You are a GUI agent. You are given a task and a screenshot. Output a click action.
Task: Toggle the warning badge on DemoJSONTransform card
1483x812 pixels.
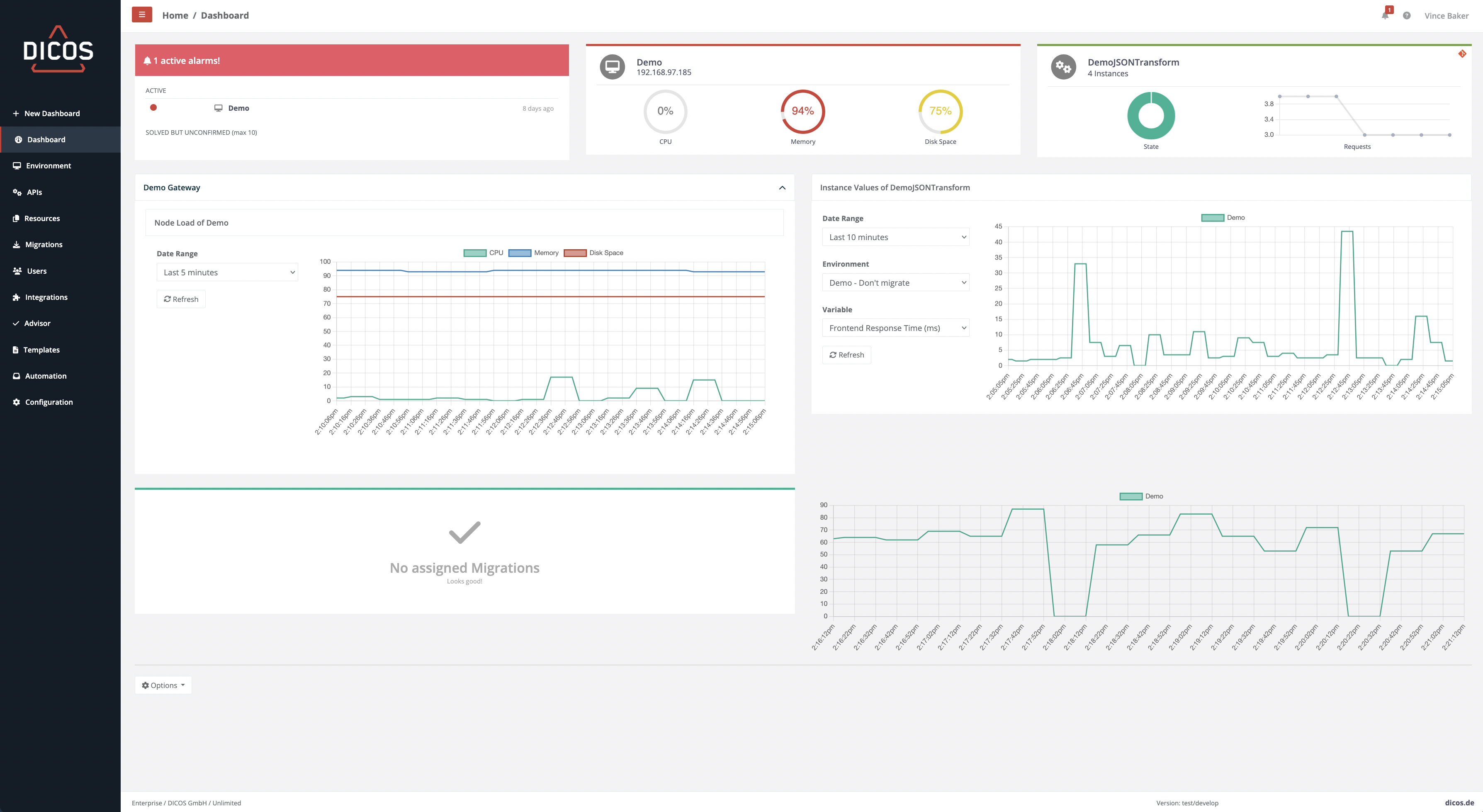coord(1463,53)
